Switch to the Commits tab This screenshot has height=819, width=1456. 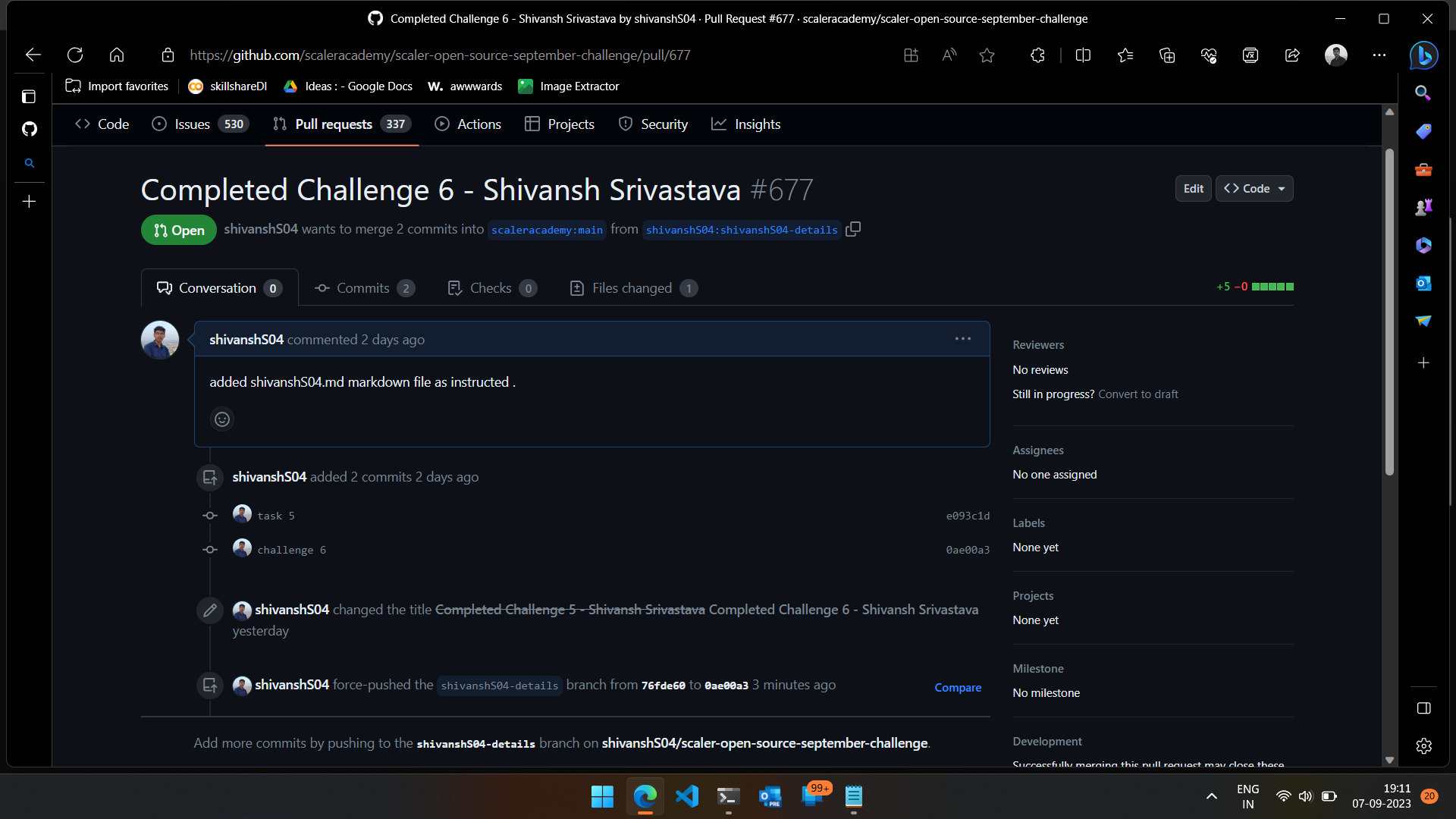click(x=363, y=287)
